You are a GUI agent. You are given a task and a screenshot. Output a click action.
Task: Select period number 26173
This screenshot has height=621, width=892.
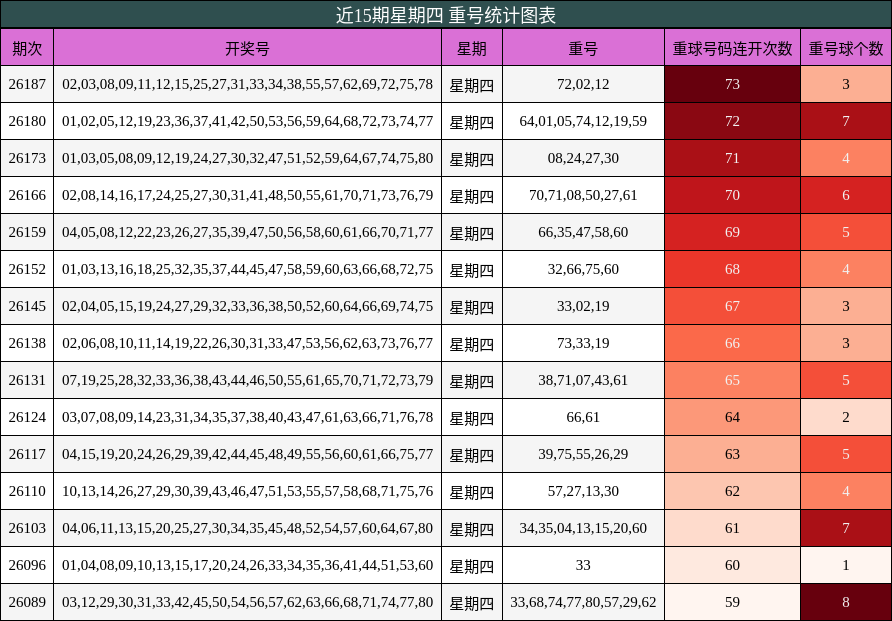(27, 158)
